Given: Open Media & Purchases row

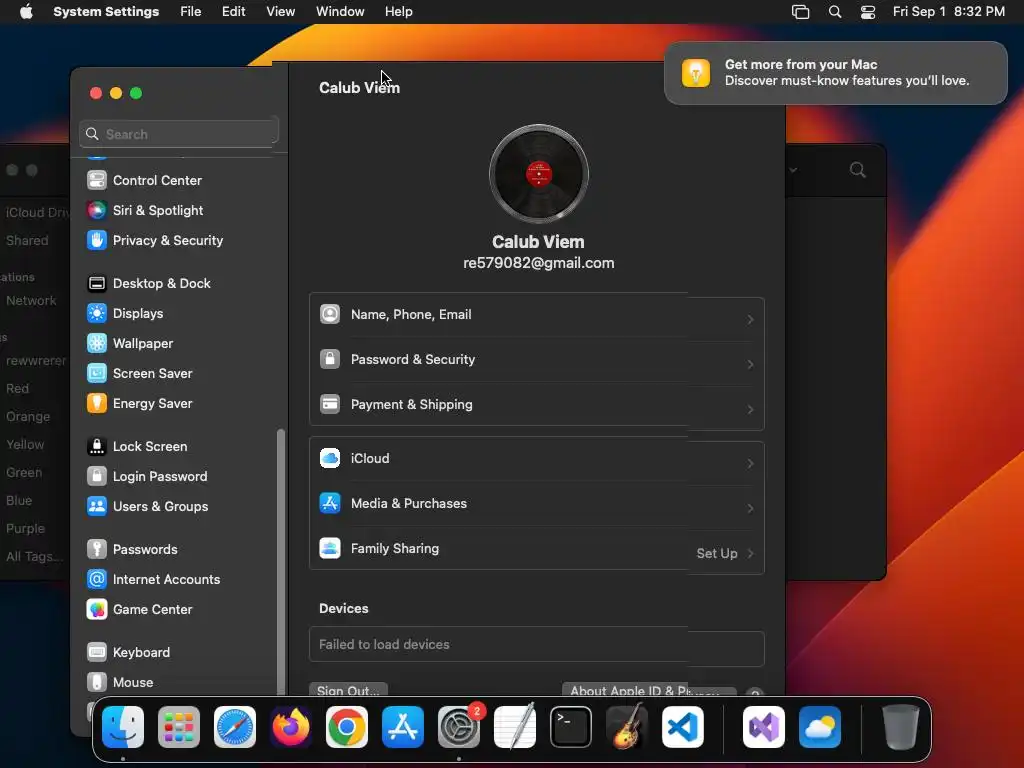Looking at the screenshot, I should tap(536, 505).
